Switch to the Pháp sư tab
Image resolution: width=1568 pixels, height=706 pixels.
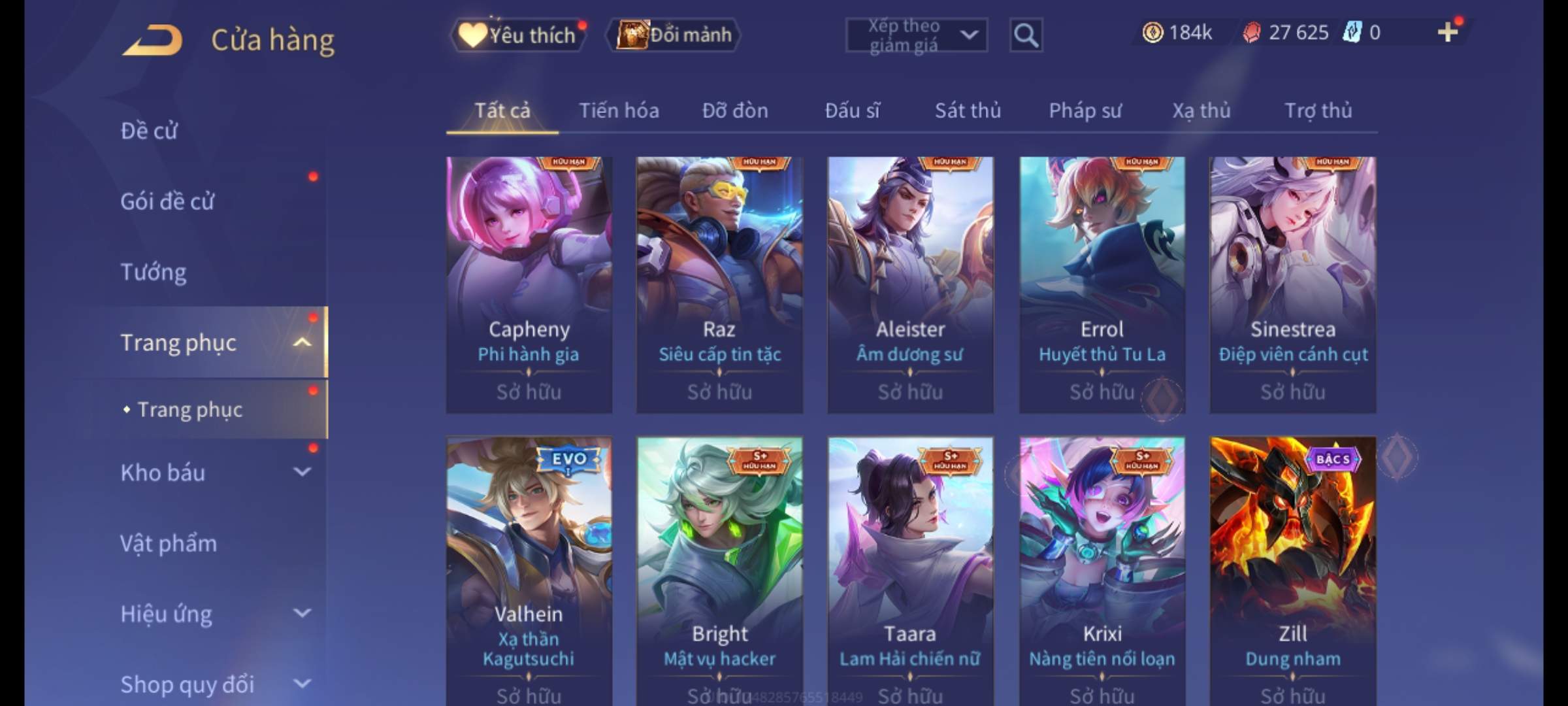1085,110
